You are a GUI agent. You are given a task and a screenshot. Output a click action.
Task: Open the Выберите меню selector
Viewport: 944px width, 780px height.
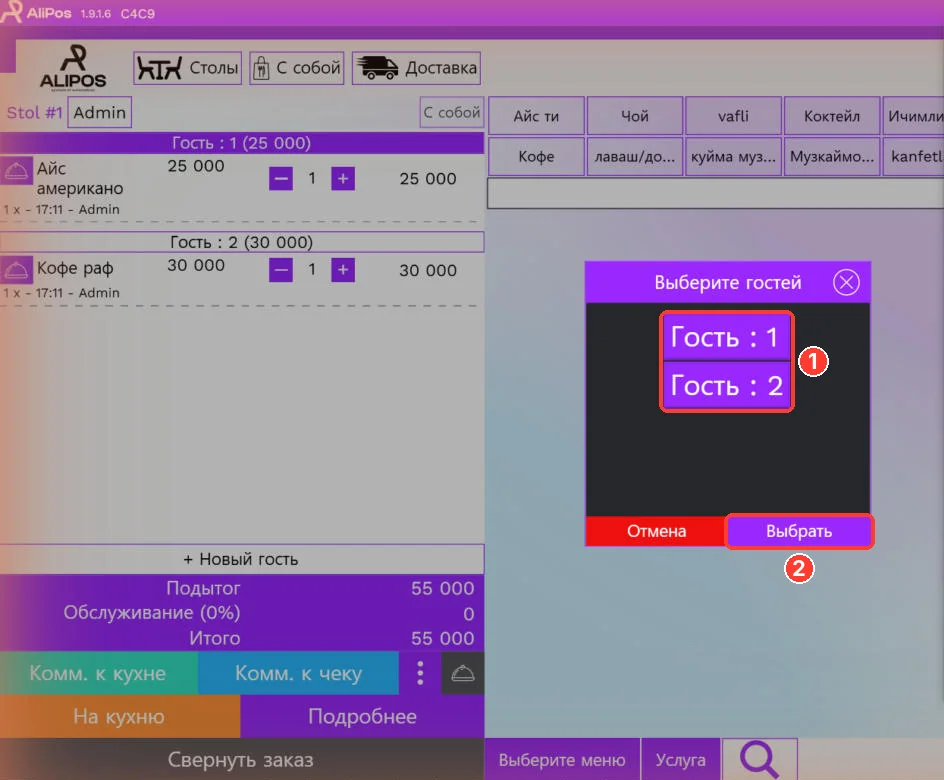tap(562, 760)
